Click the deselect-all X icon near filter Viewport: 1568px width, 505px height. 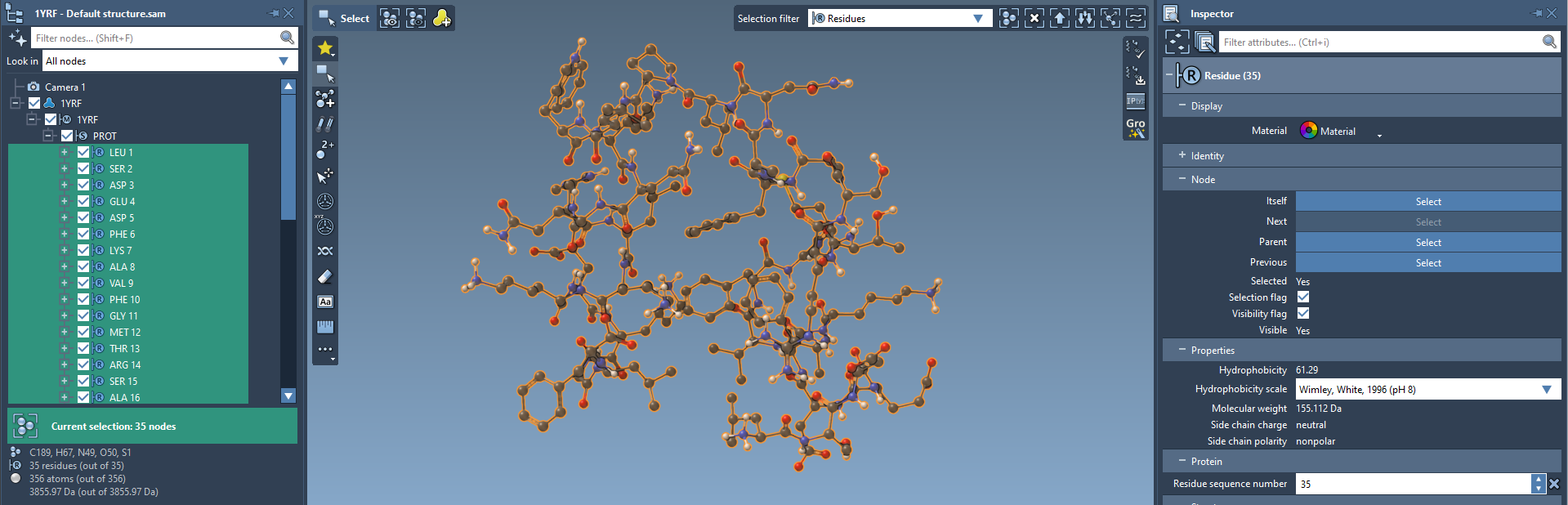tap(1034, 18)
